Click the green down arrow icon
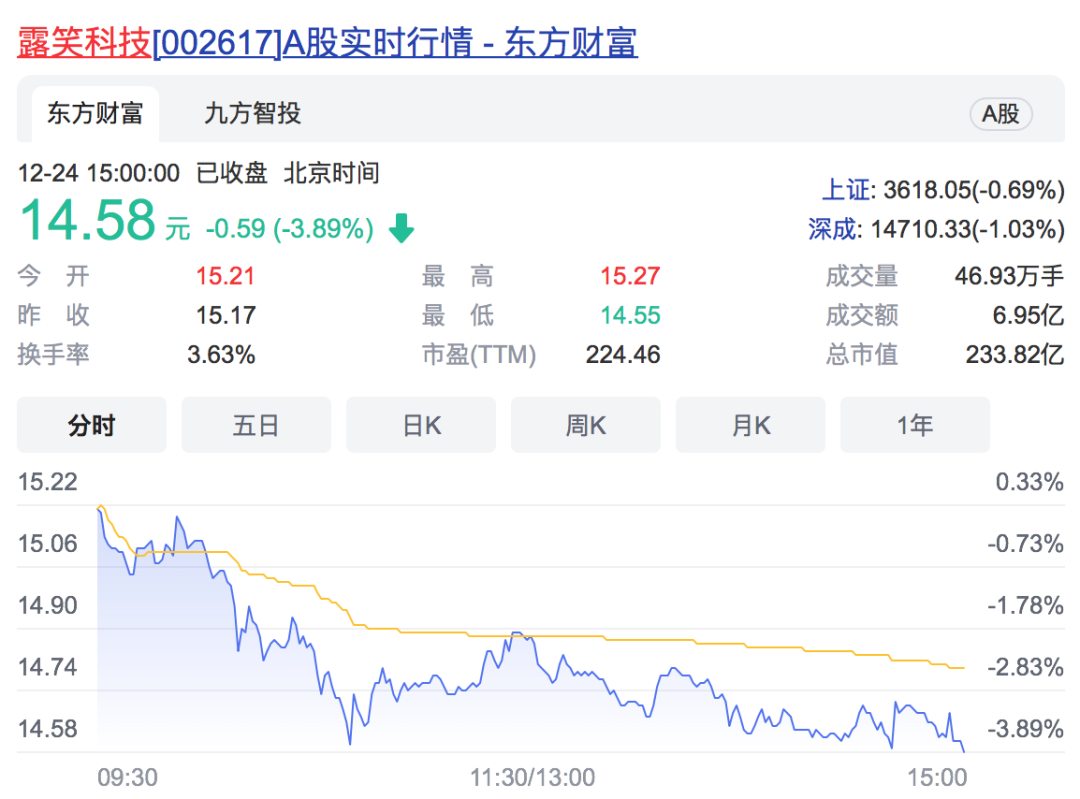This screenshot has width=1080, height=799. (402, 228)
